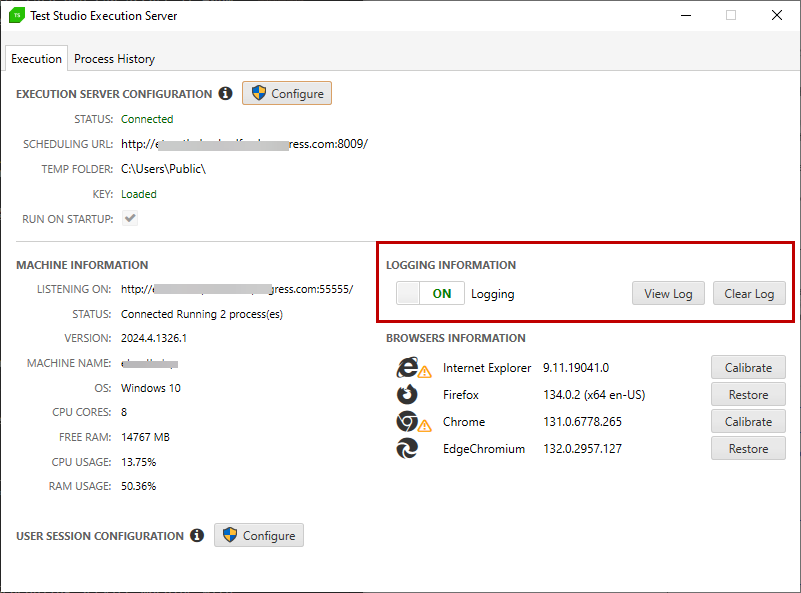Viewport: 801px width, 593px height.
Task: Click the Logging Information heading
Action: pyautogui.click(x=451, y=265)
